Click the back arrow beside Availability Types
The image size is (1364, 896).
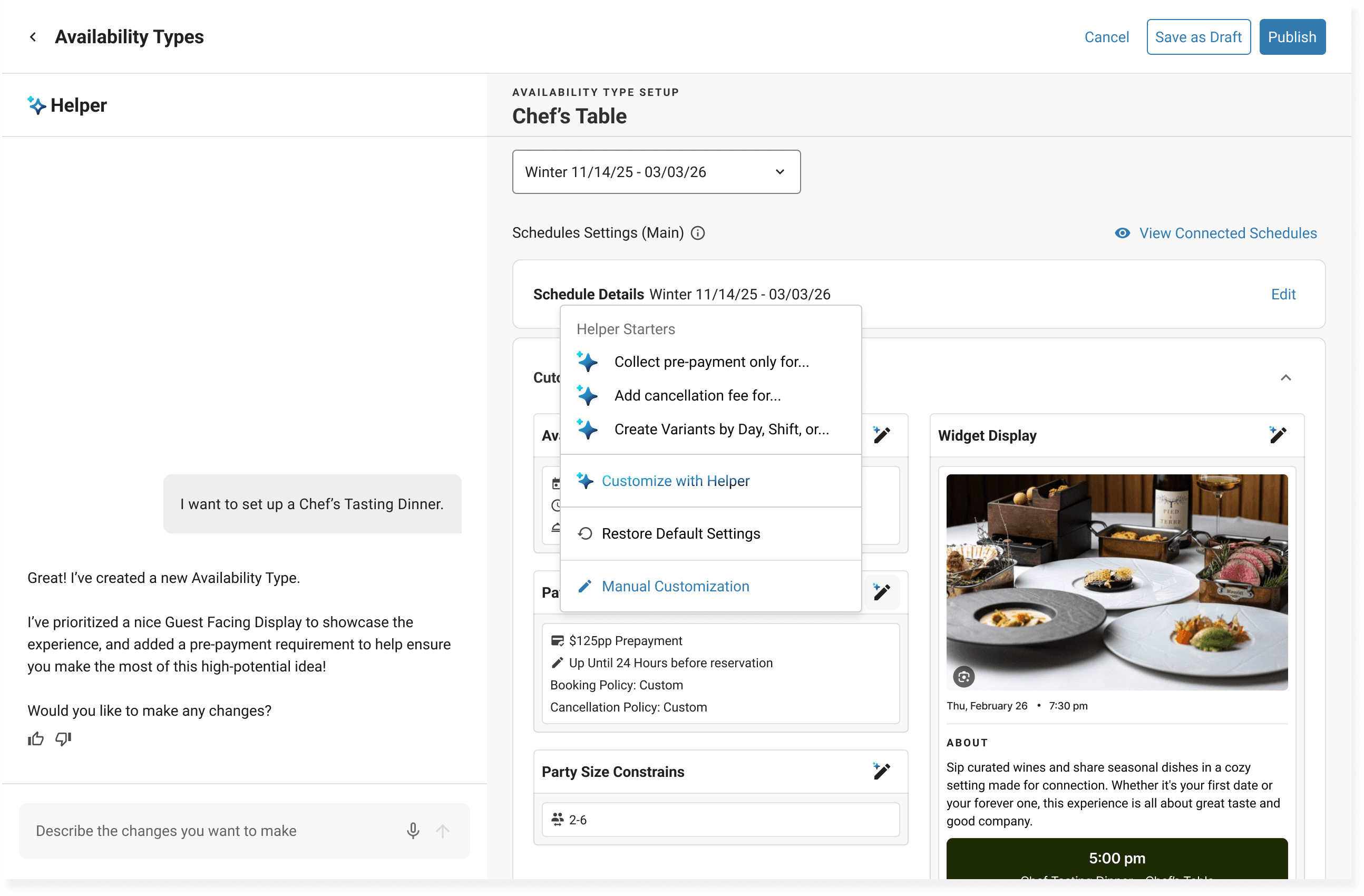[x=33, y=37]
